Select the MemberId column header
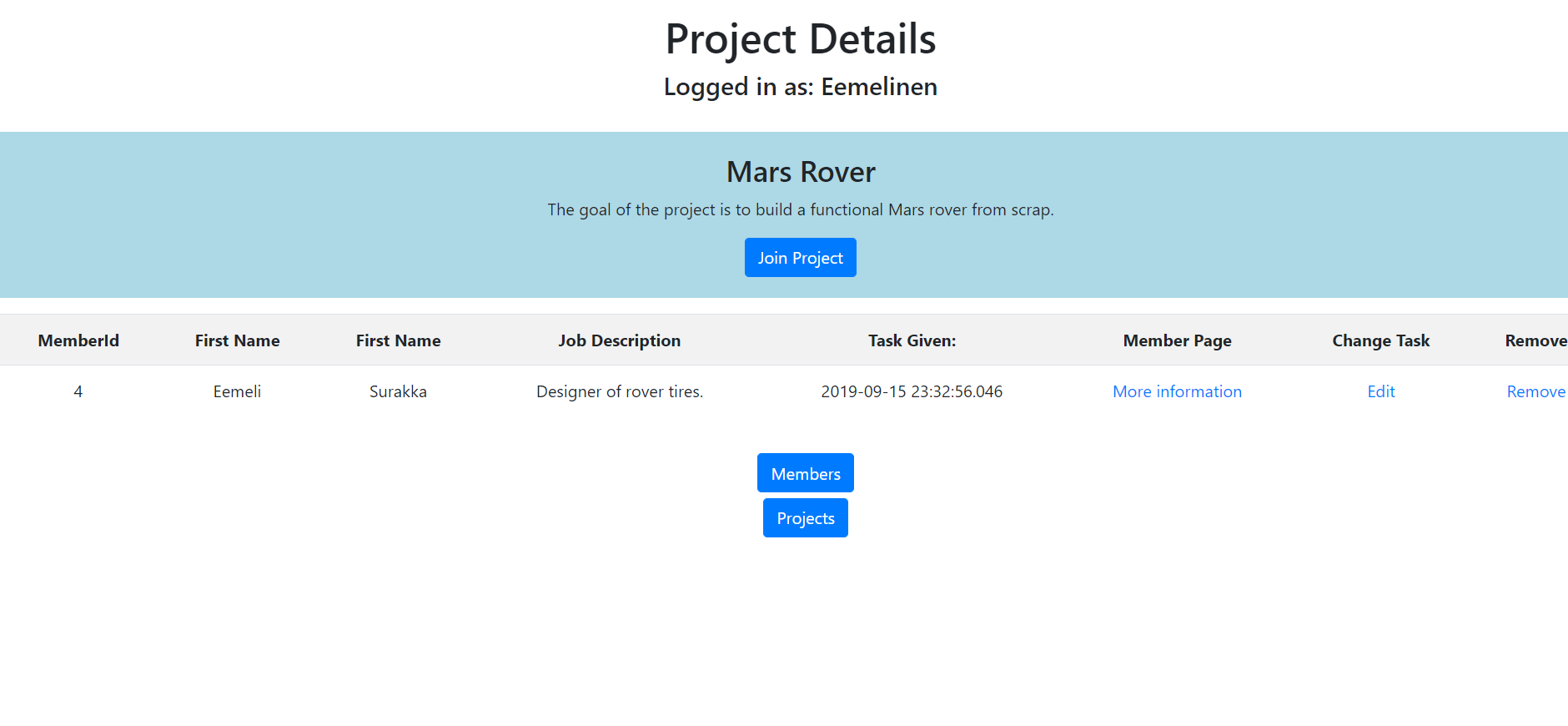The image size is (1568, 726). click(78, 340)
